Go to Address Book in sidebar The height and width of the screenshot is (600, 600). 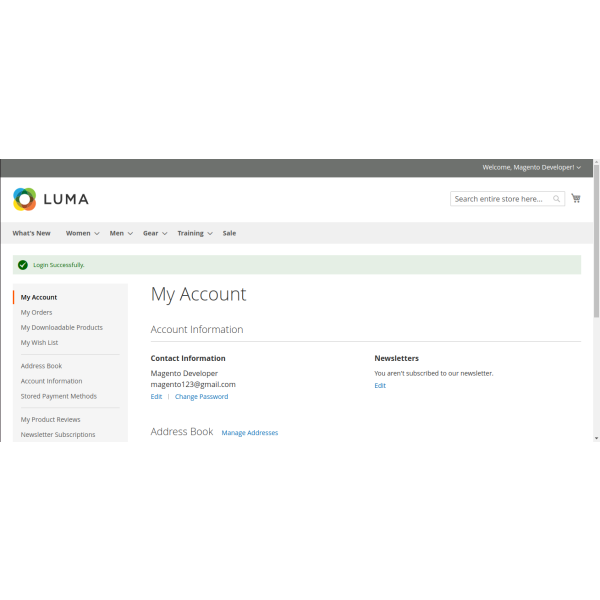[x=41, y=366]
